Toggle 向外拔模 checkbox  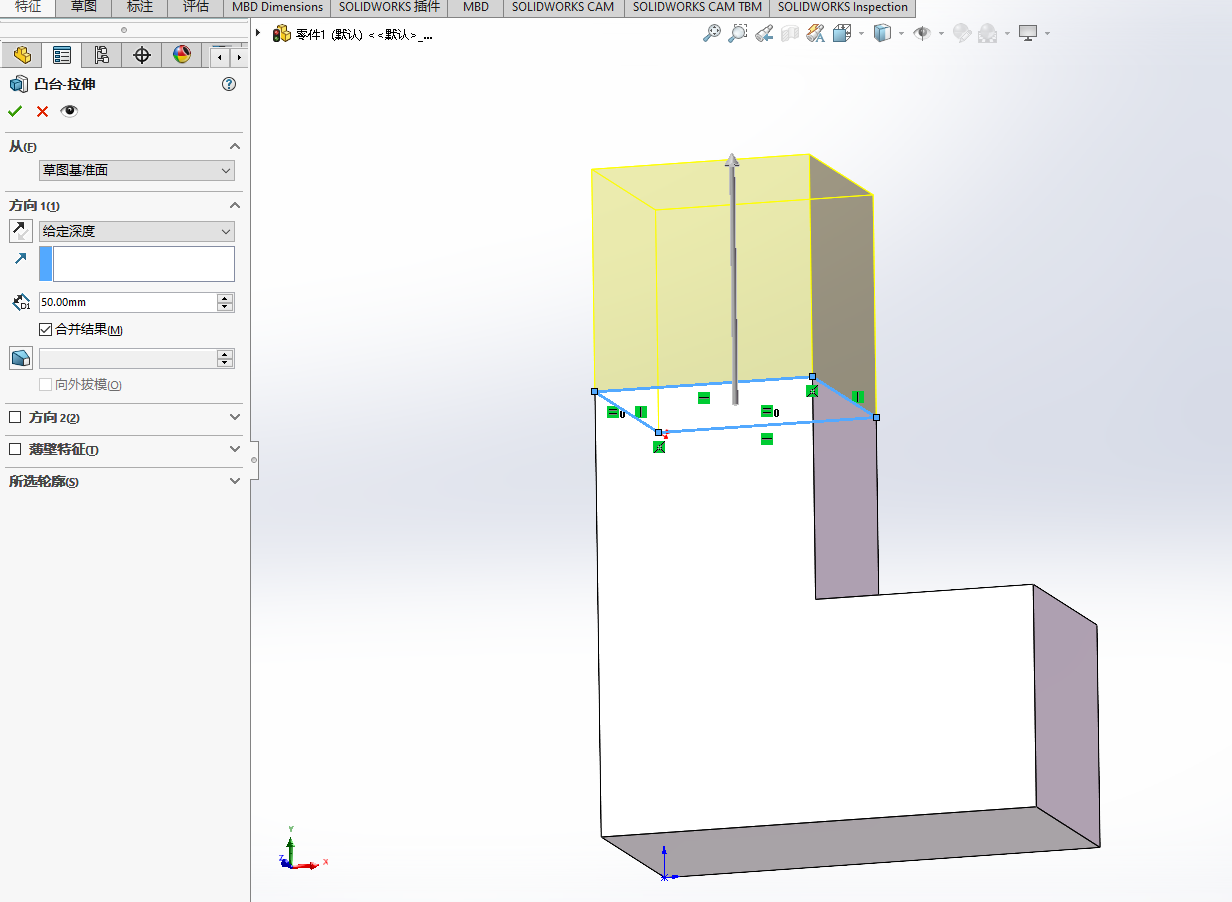pos(45,384)
